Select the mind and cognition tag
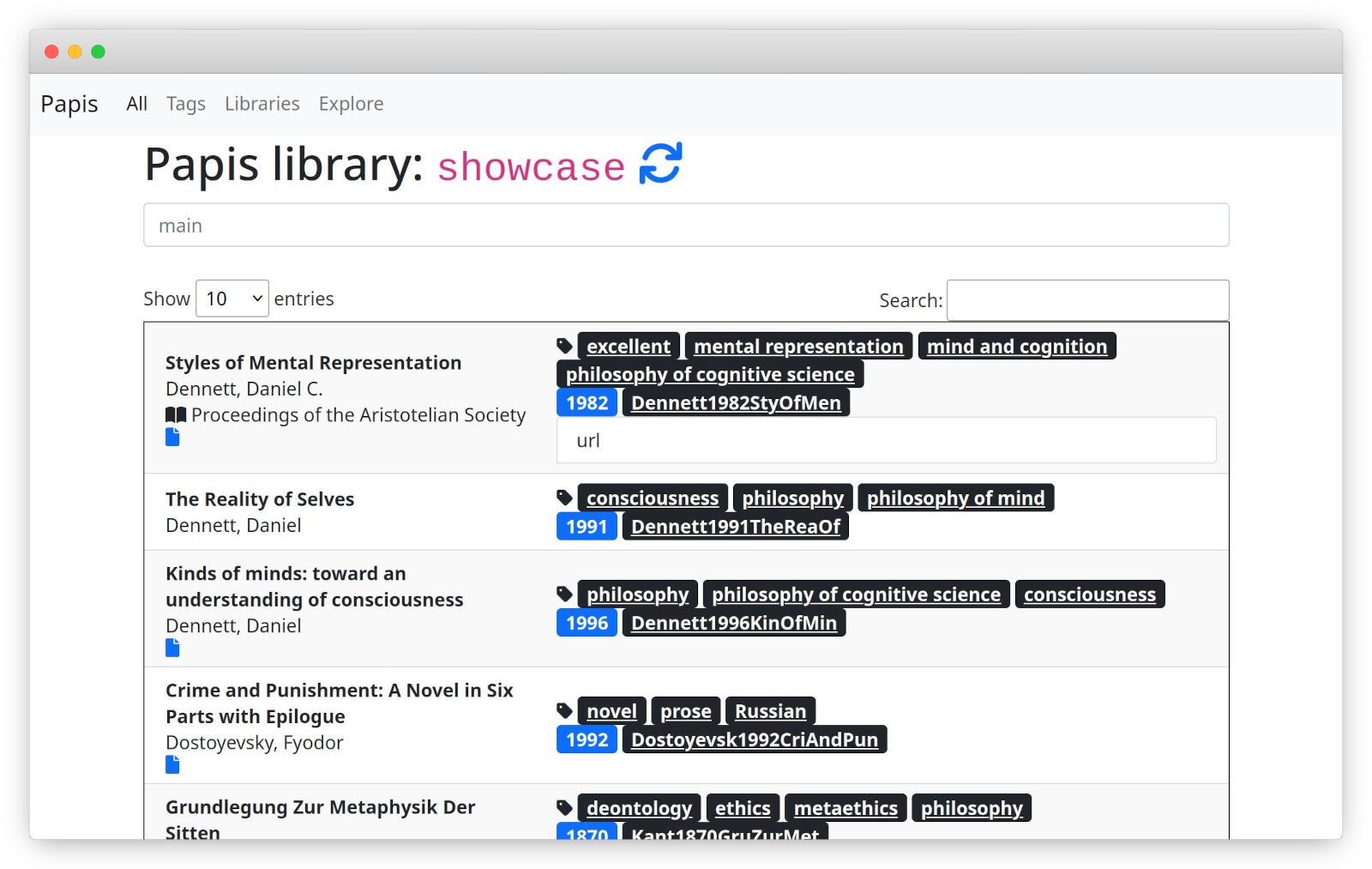Screen dimensions: 1372x869 pos(1017,346)
